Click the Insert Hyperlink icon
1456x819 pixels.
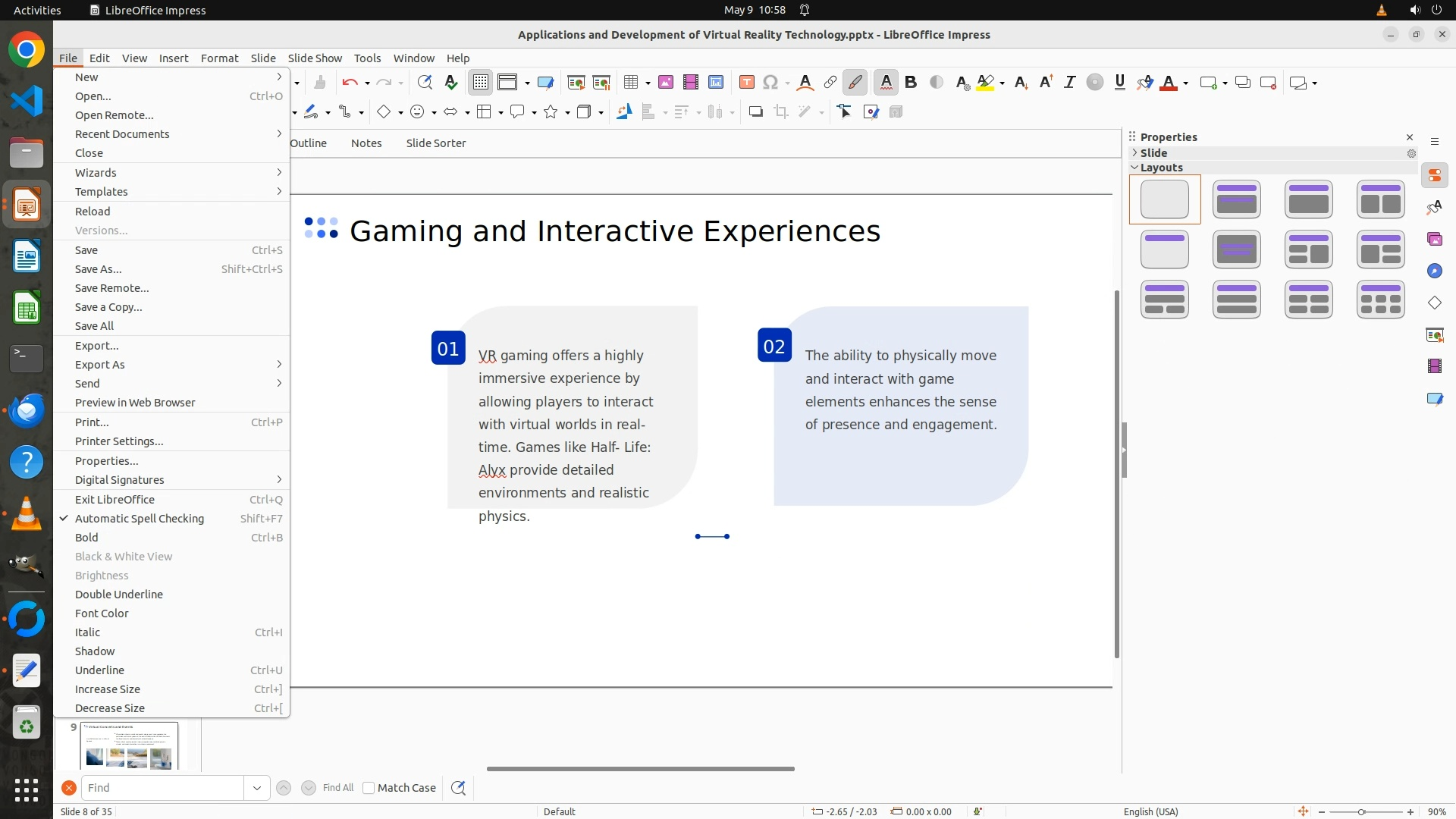point(830,83)
